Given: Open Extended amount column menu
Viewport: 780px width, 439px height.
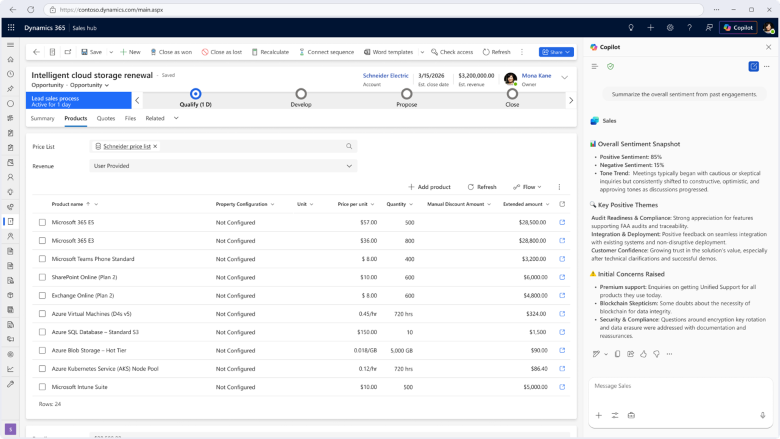Looking at the screenshot, I should [x=548, y=204].
